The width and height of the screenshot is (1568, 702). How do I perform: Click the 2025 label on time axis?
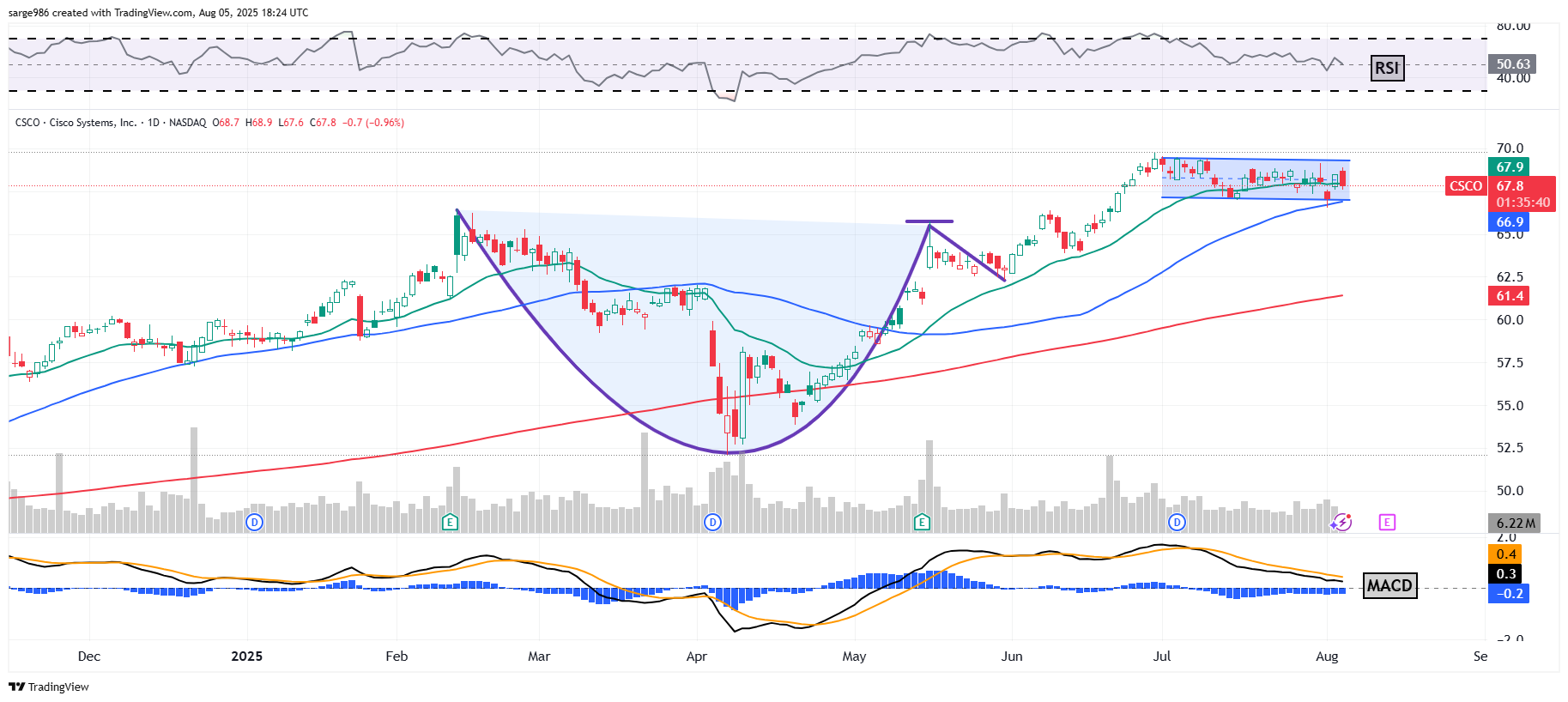247,657
